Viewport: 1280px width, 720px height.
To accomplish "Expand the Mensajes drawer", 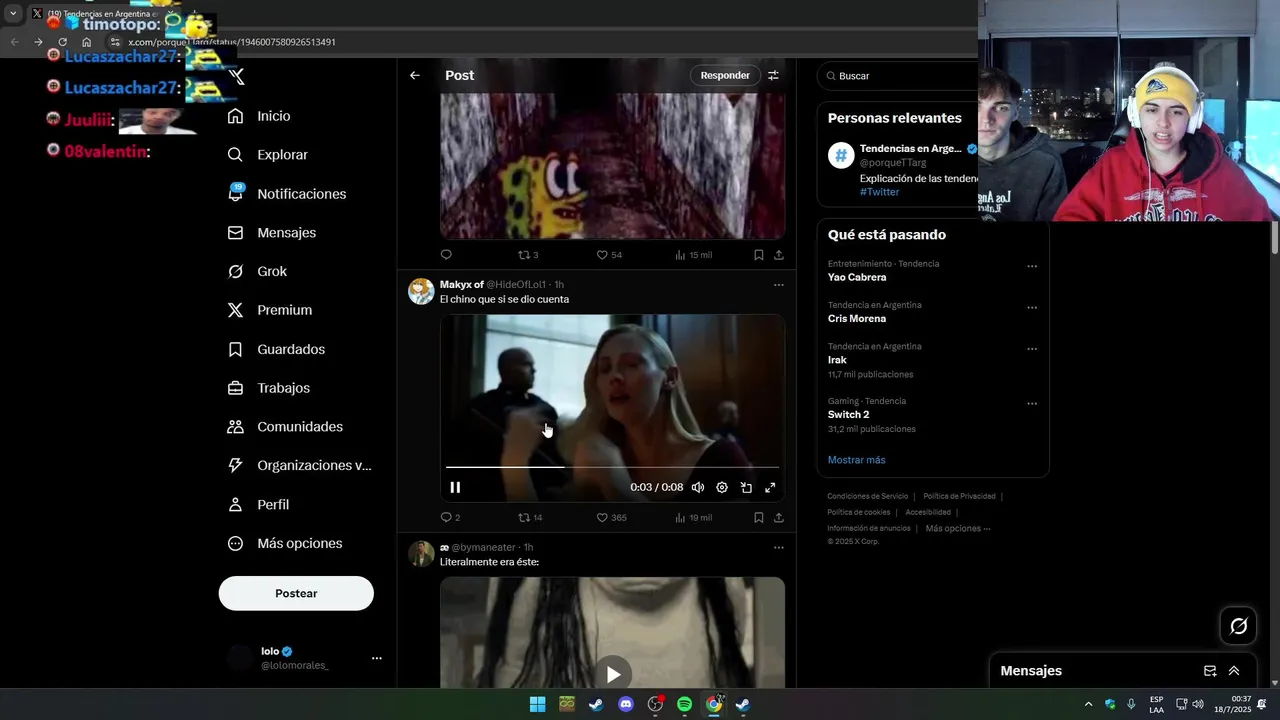I will pos(1234,671).
